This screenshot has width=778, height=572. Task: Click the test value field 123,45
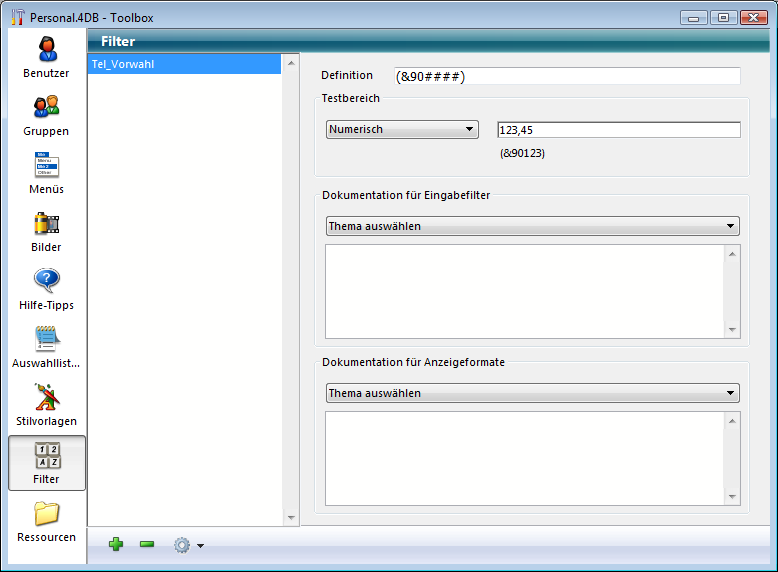(618, 130)
